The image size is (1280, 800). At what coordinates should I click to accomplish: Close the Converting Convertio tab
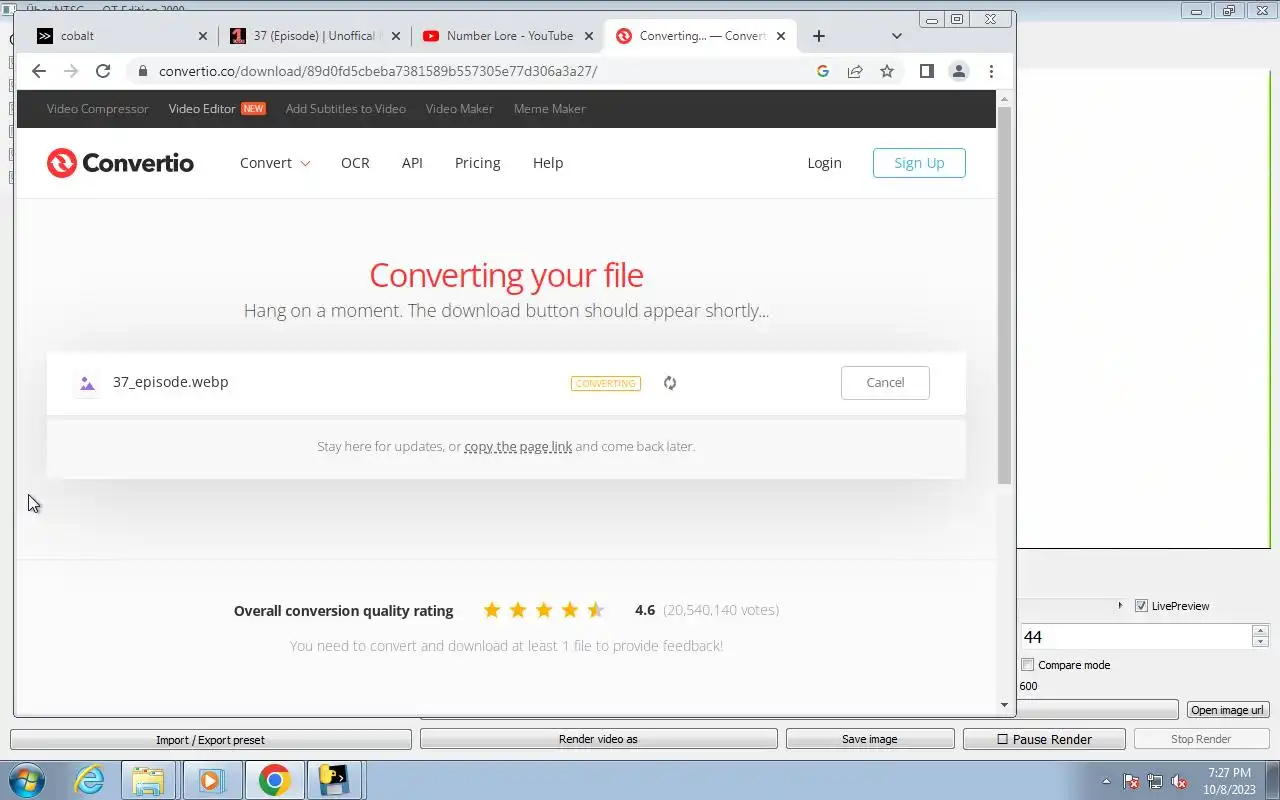point(781,36)
